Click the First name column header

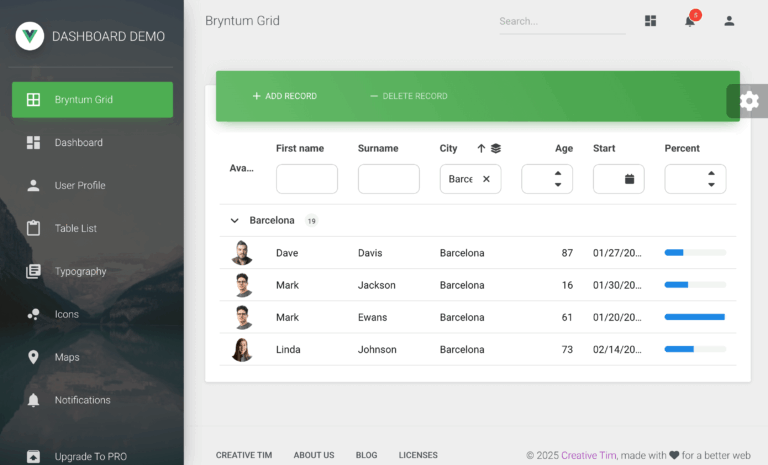300,148
